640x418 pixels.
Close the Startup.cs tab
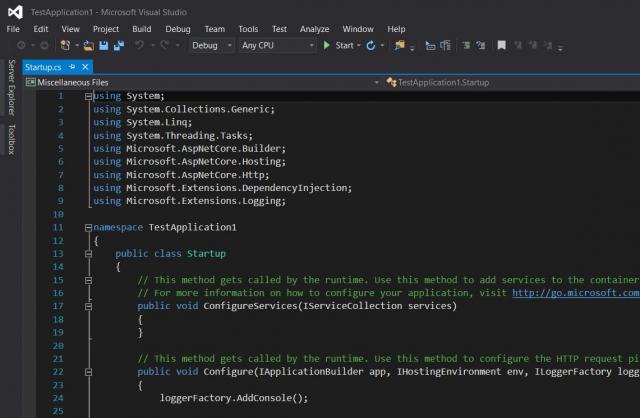pos(85,65)
